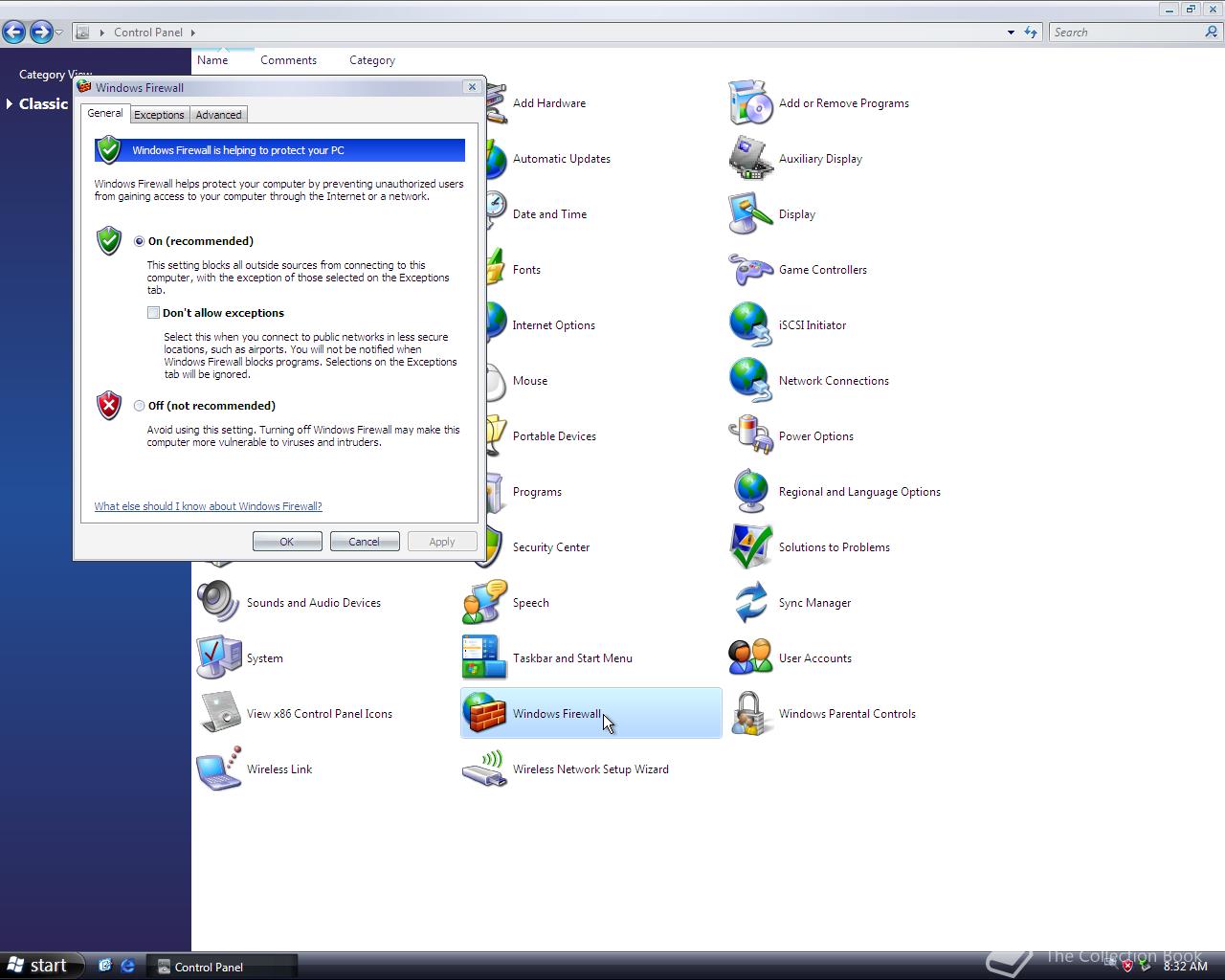This screenshot has width=1225, height=980.
Task: Click the red security shield tray icon
Action: pos(1127,966)
